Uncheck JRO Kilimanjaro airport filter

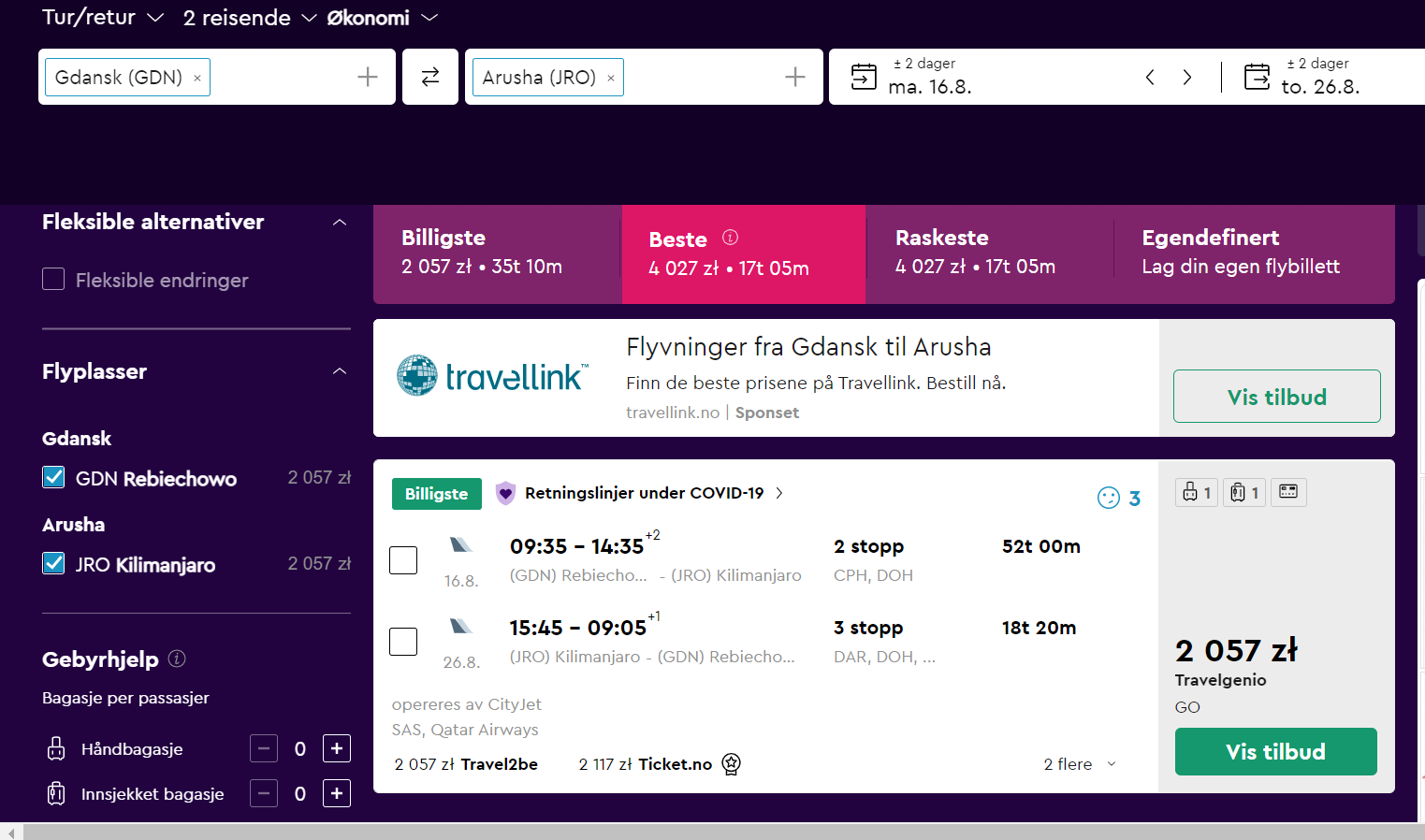(x=53, y=564)
